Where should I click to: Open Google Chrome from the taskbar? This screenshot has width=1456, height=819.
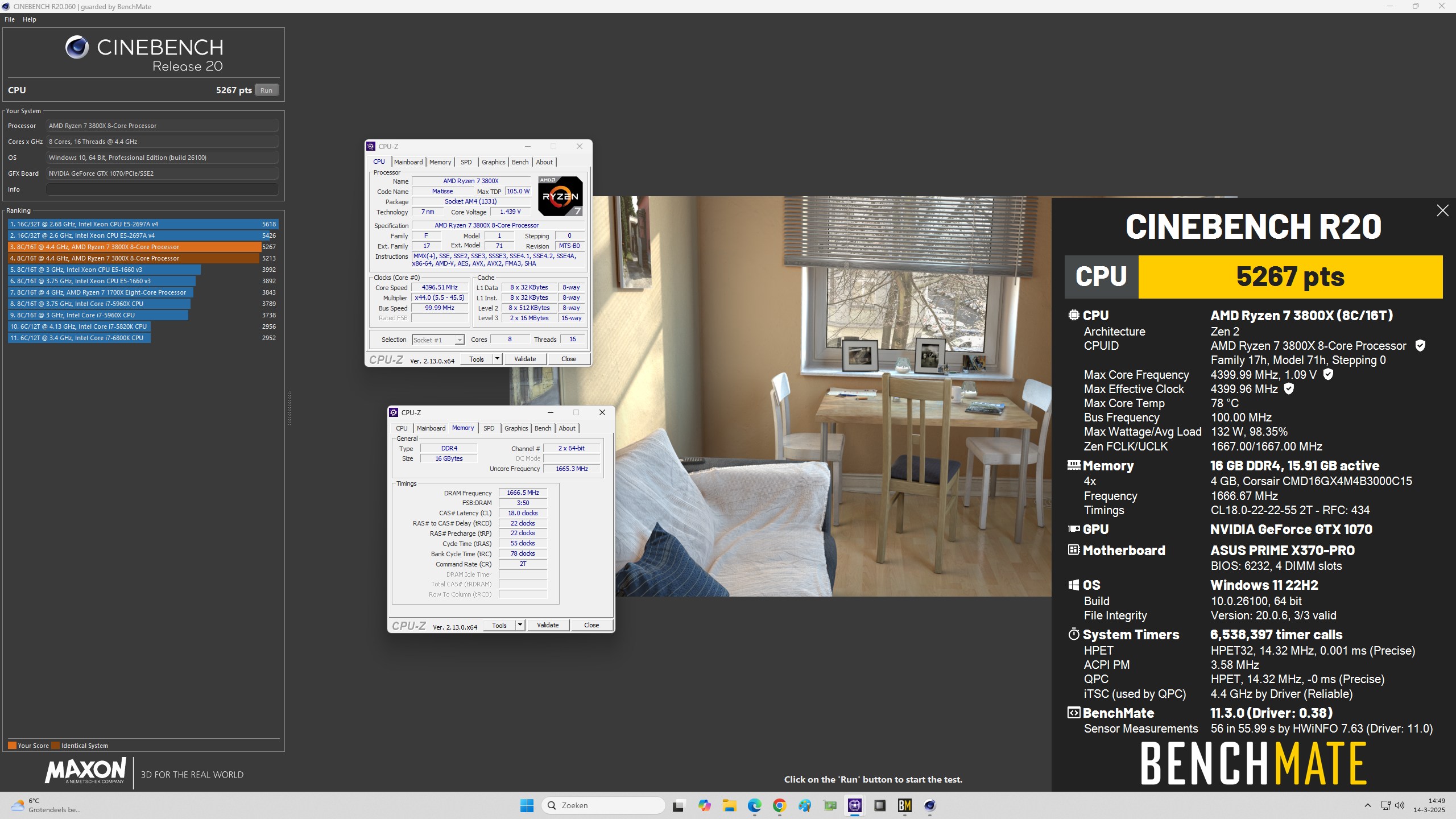tap(779, 805)
